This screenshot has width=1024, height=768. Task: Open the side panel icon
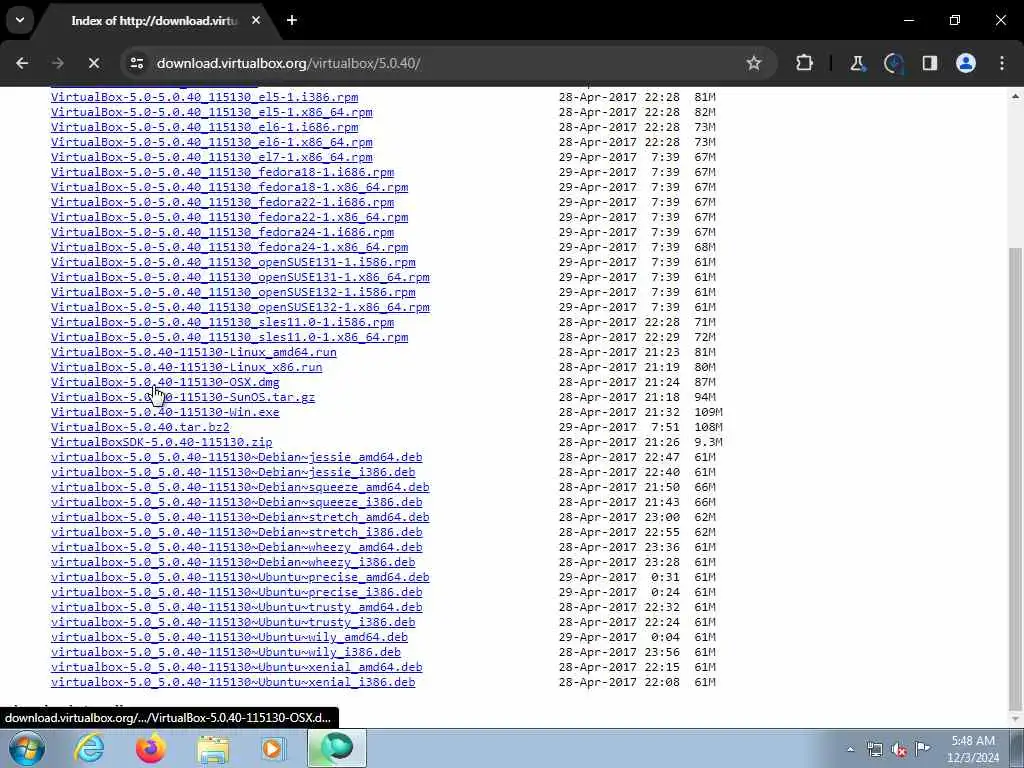[929, 63]
